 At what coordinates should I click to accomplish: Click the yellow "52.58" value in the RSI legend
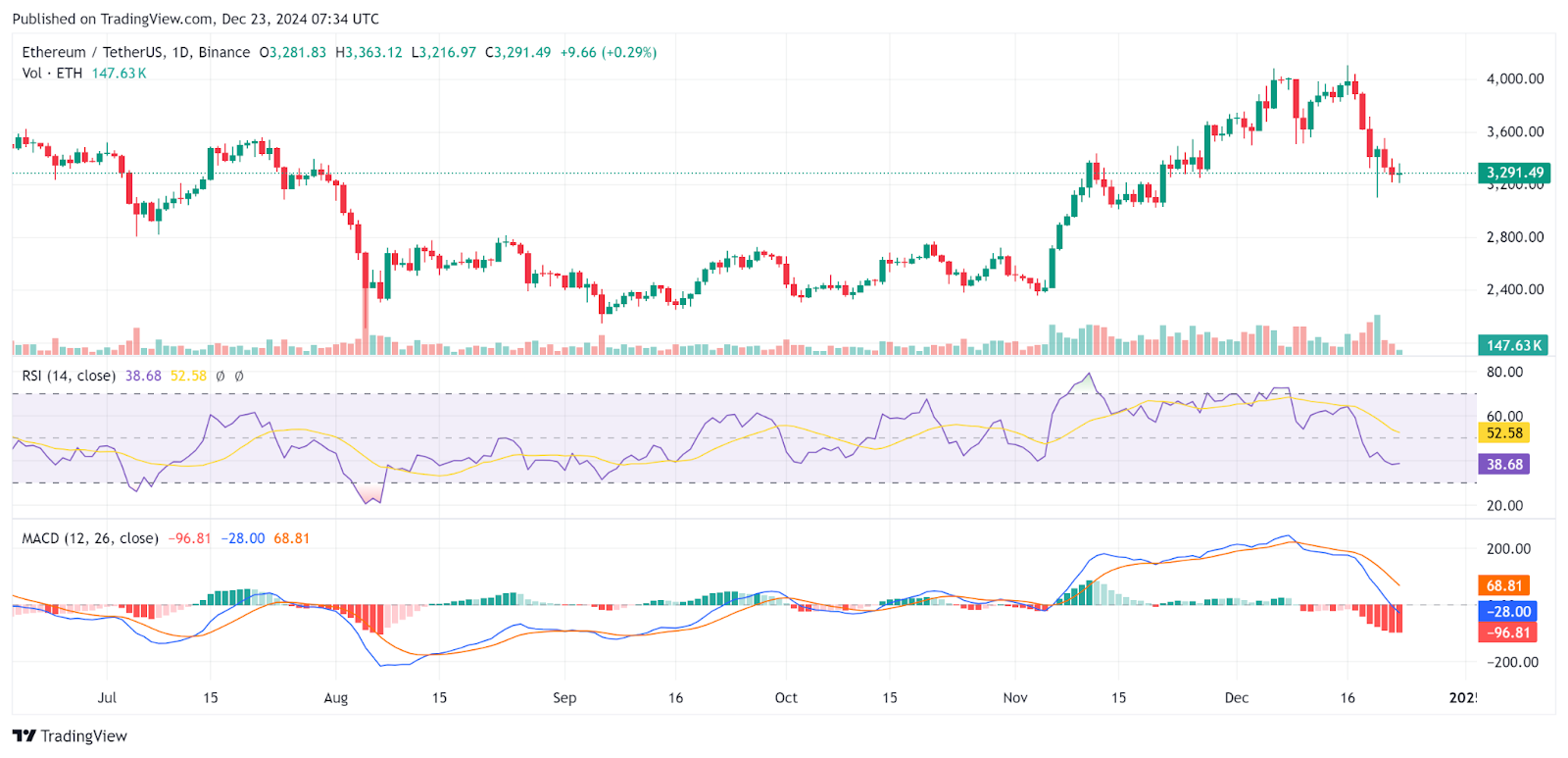click(188, 376)
